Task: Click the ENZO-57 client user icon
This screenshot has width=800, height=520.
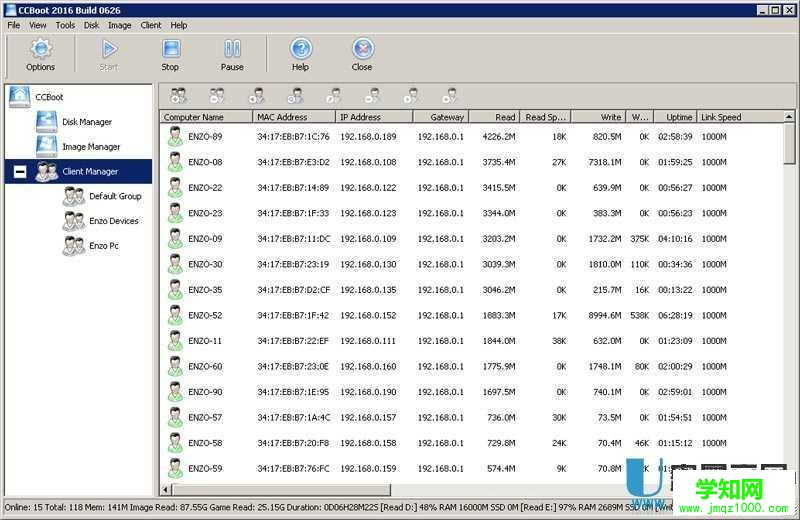Action: point(175,417)
